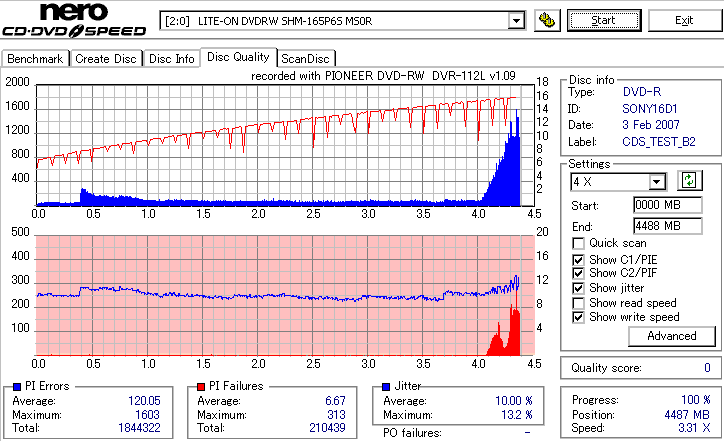Click the Start position field 0000 MB

click(x=668, y=205)
